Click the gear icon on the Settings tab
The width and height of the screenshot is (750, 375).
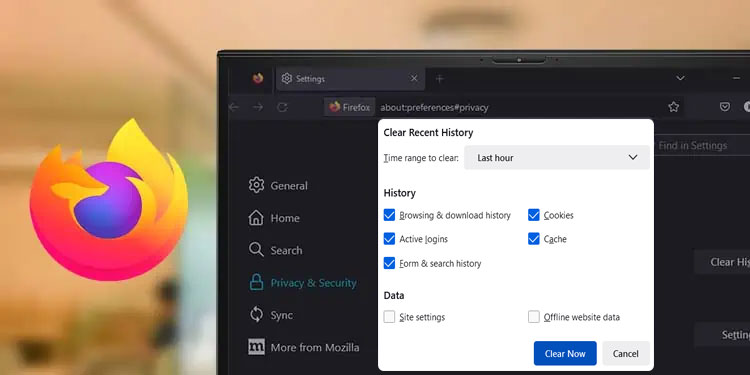click(287, 78)
